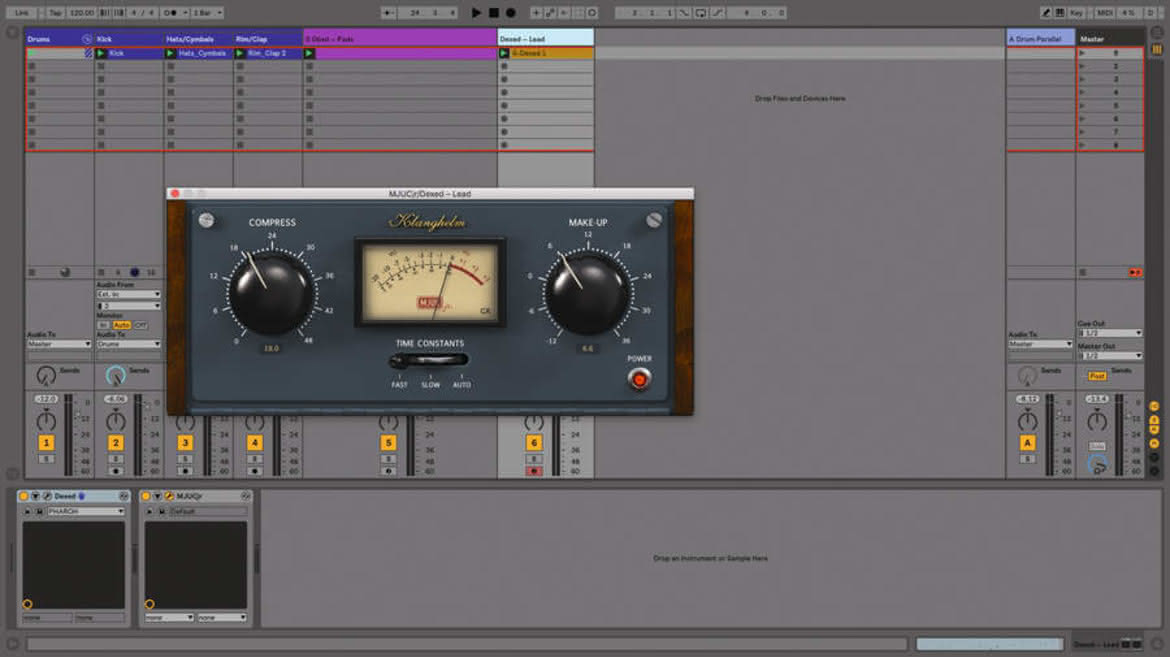Open the MJUCjr plug-in window wrench icon

(x=169, y=496)
